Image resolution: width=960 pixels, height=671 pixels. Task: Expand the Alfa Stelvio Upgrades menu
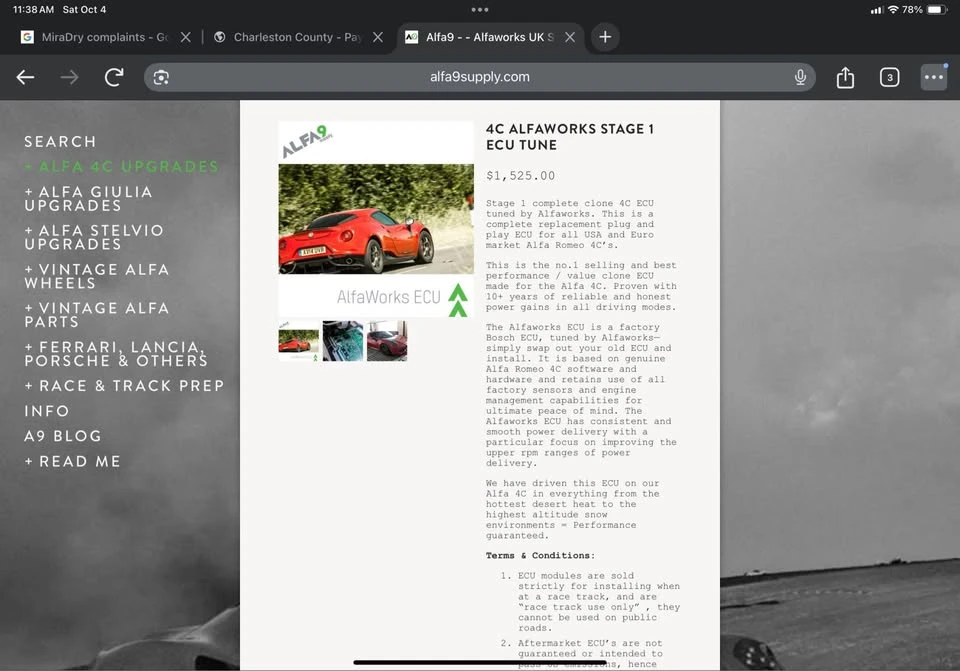click(x=94, y=238)
